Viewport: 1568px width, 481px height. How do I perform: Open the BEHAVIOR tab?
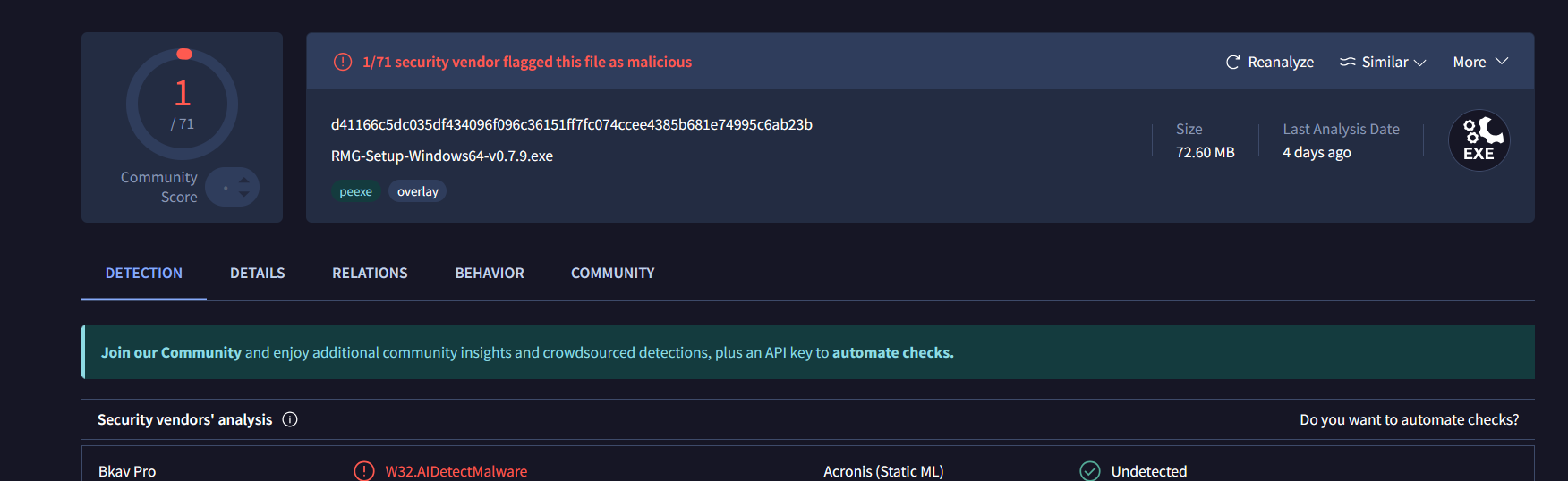[490, 273]
